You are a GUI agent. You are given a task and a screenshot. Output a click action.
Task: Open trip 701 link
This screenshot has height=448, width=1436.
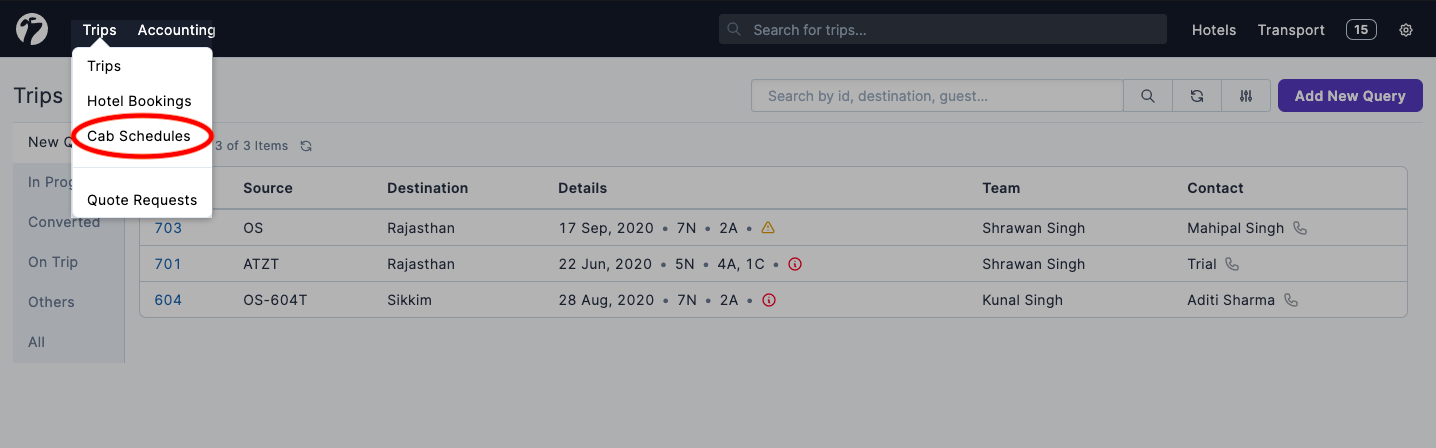(168, 264)
